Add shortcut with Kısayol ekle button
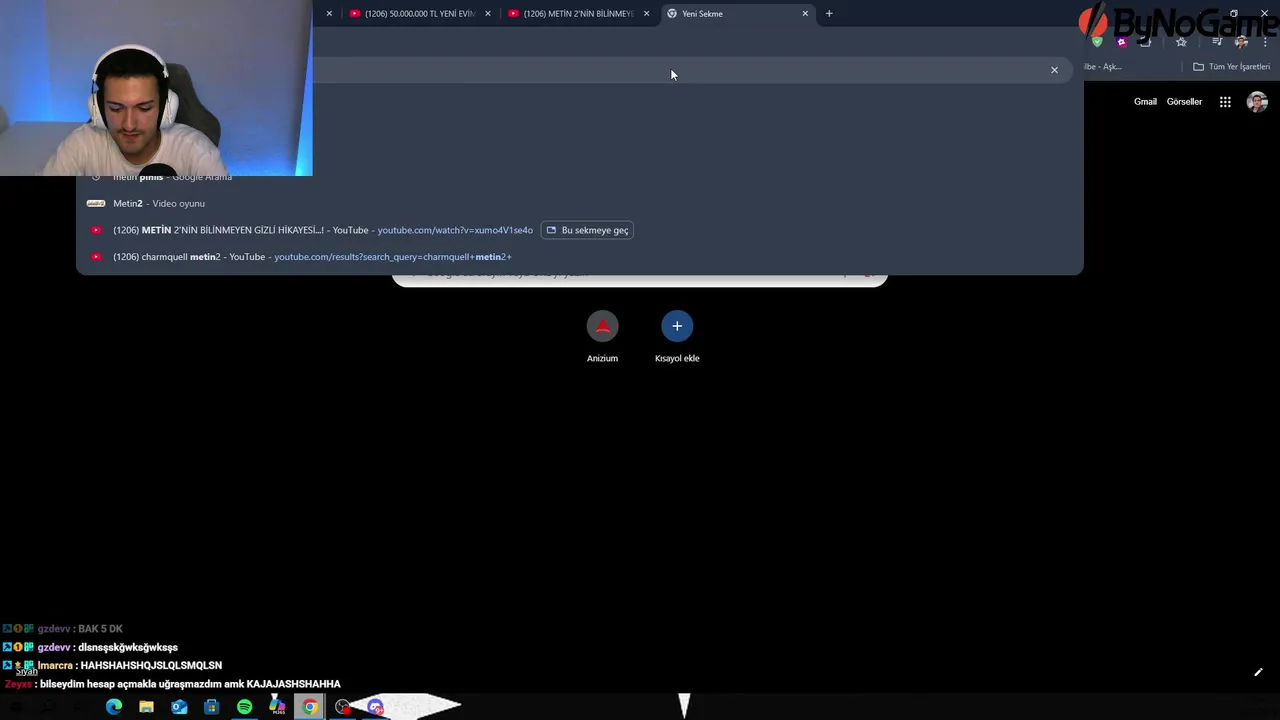 (x=677, y=337)
